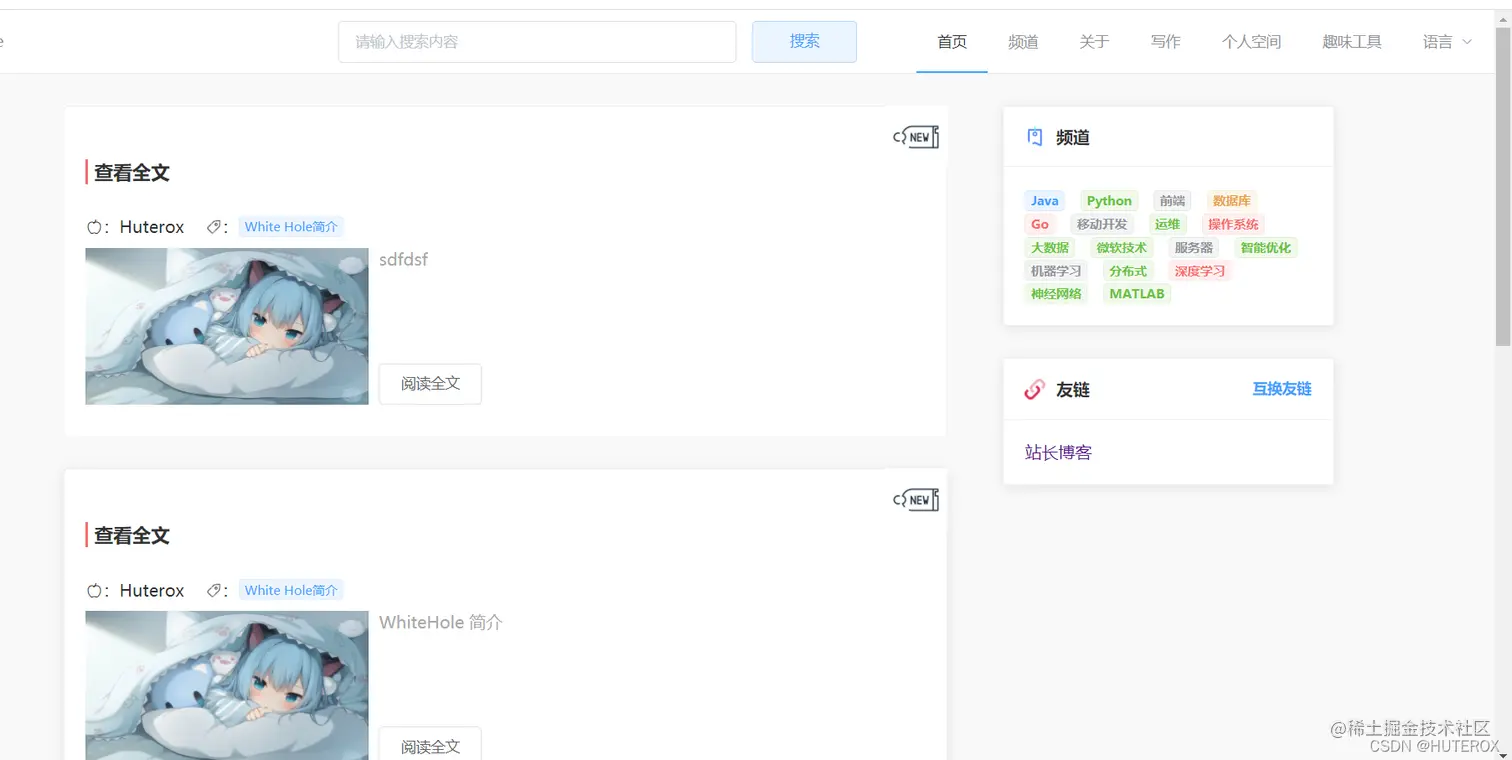Click the search input box
1512x760 pixels.
click(537, 42)
